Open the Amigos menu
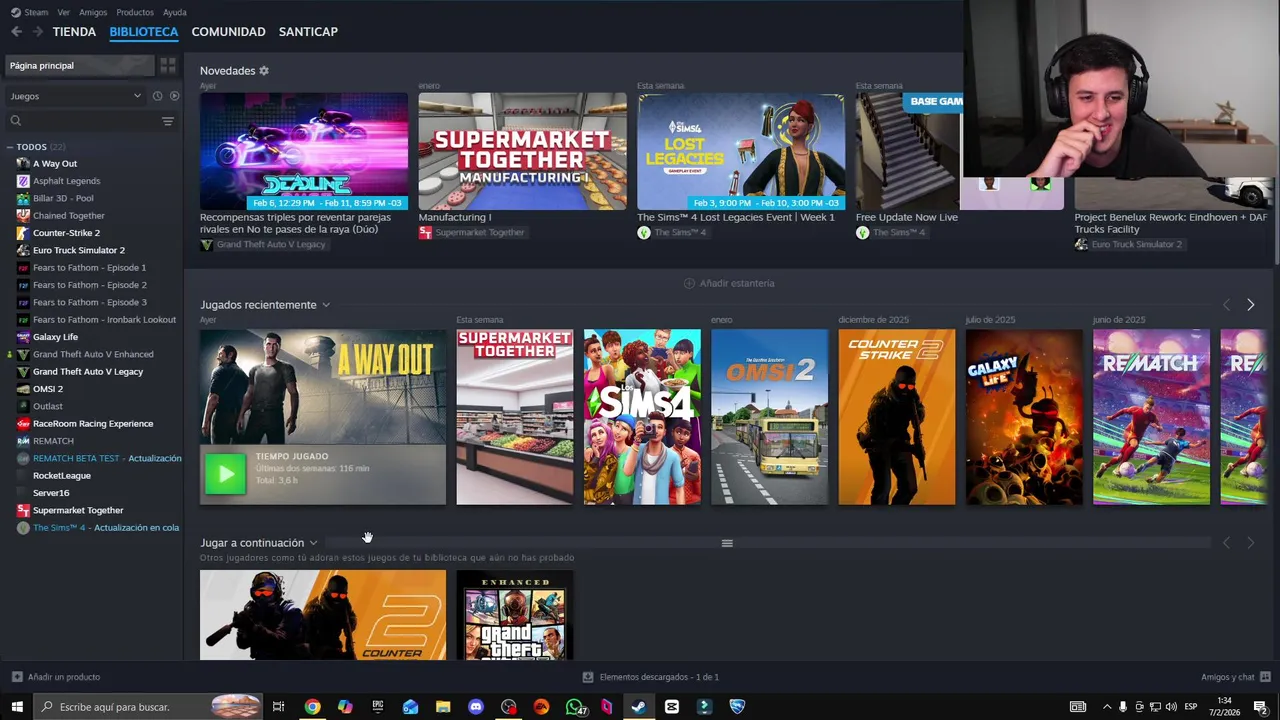This screenshot has height=720, width=1280. 93,12
